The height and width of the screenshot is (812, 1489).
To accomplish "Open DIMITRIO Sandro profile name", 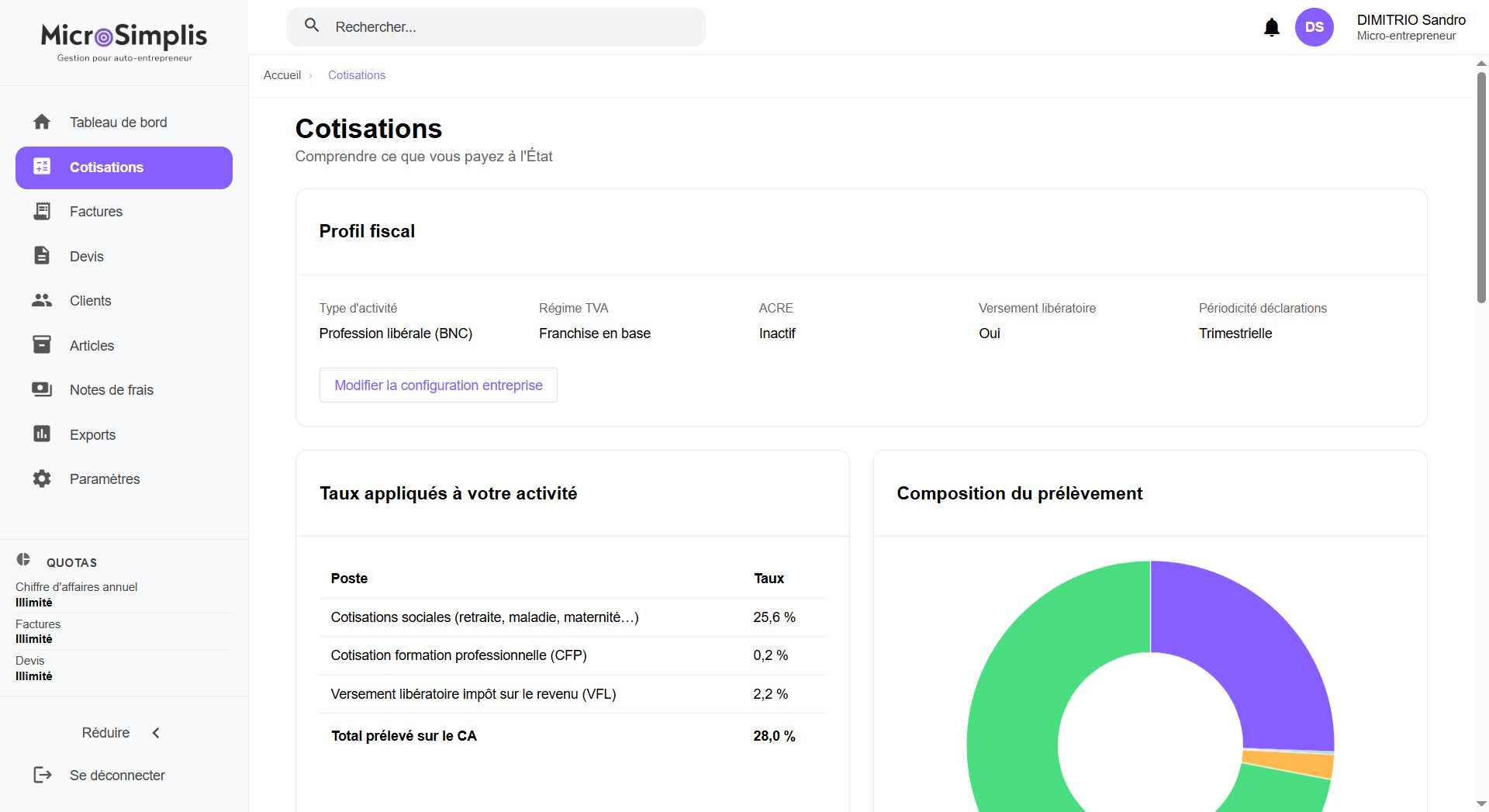I will 1411,20.
